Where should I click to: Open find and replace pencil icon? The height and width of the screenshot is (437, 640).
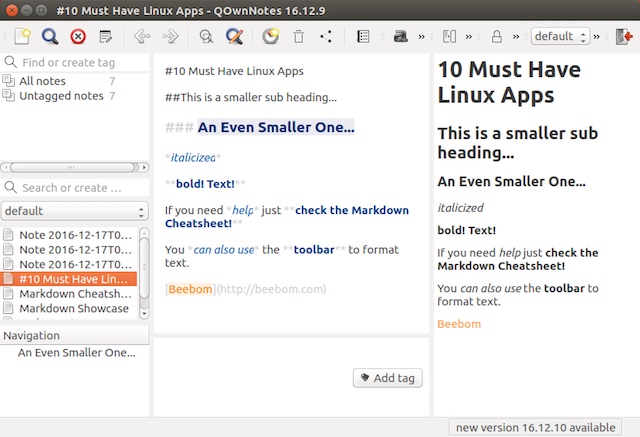click(x=235, y=36)
